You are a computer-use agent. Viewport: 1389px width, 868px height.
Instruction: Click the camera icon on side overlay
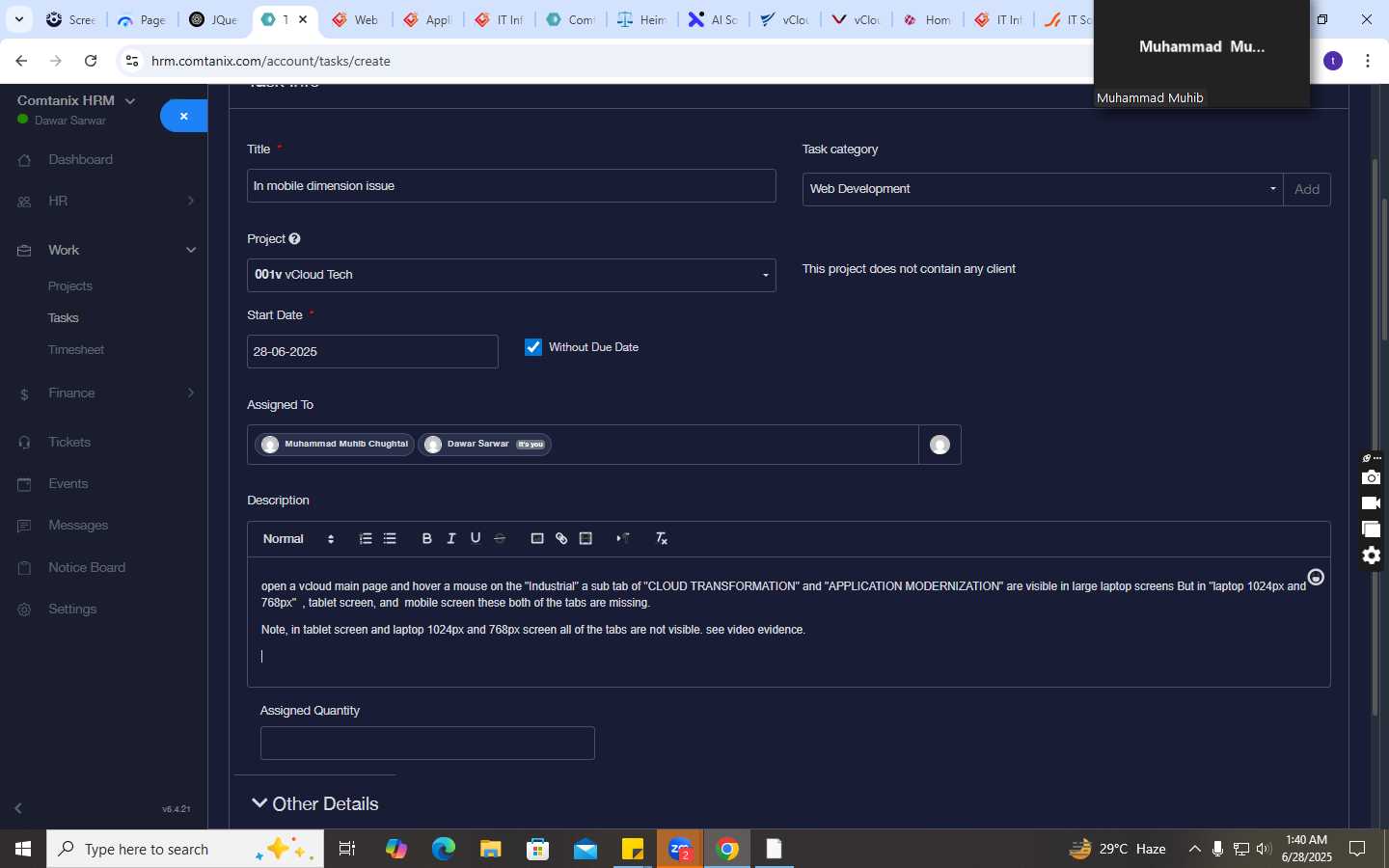1371,477
